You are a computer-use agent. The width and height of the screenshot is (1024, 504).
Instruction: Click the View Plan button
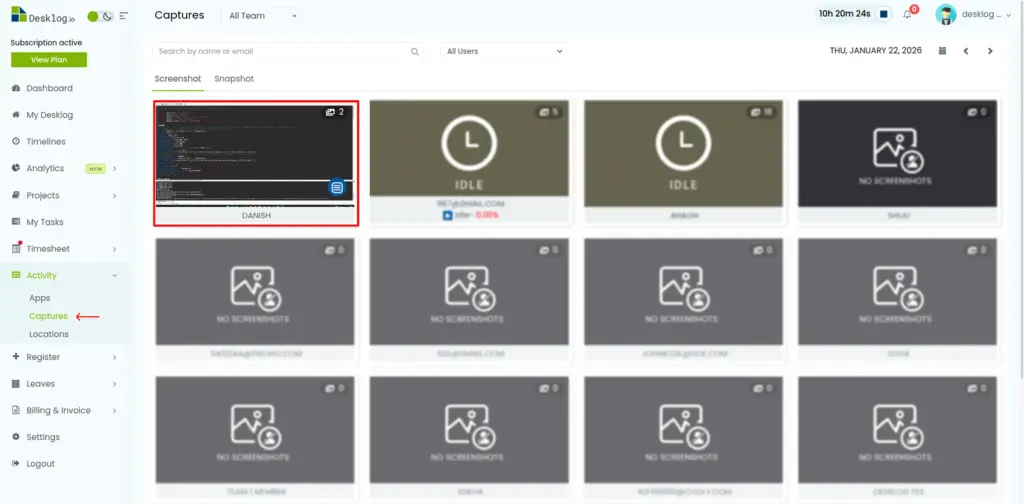(48, 60)
